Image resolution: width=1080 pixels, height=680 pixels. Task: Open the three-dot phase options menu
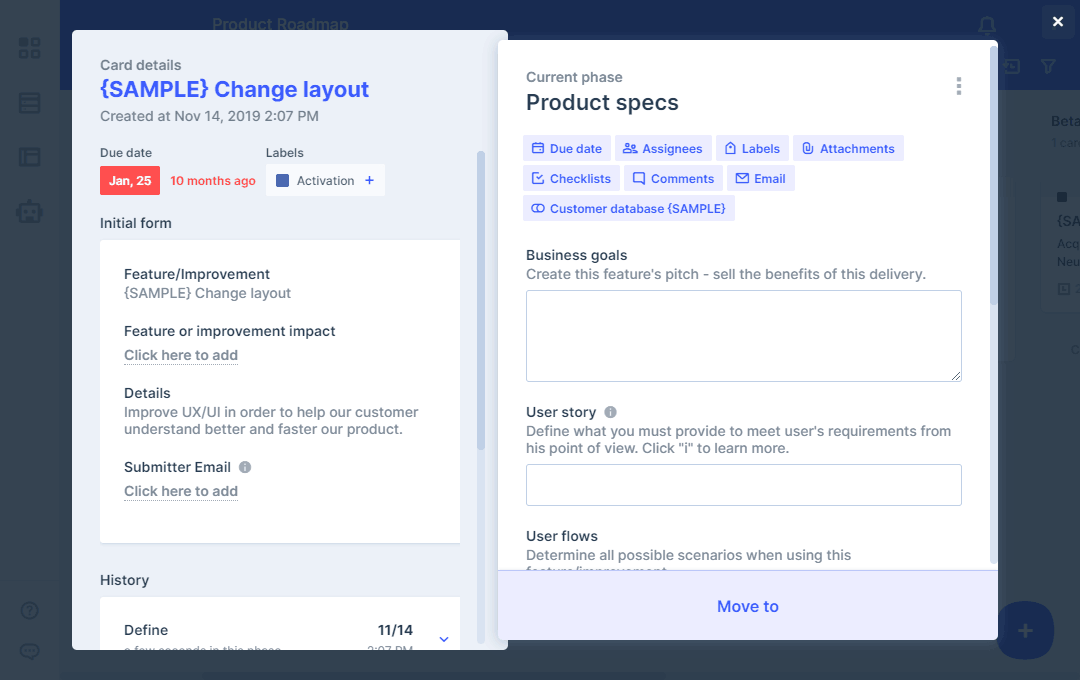coord(958,87)
